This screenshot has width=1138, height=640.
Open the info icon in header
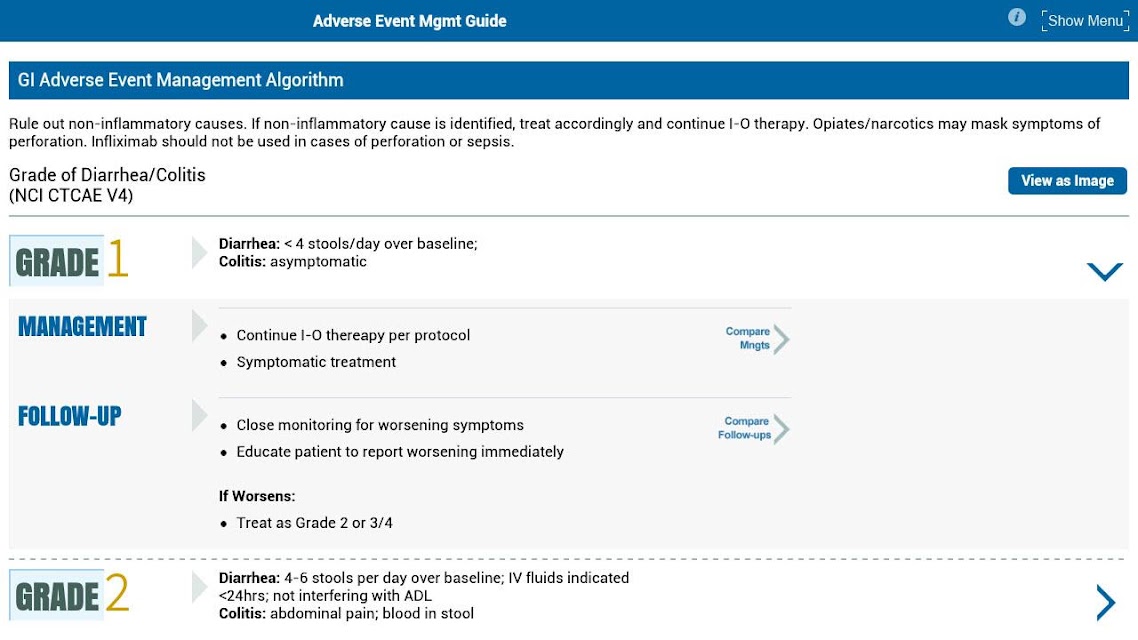(x=1016, y=17)
